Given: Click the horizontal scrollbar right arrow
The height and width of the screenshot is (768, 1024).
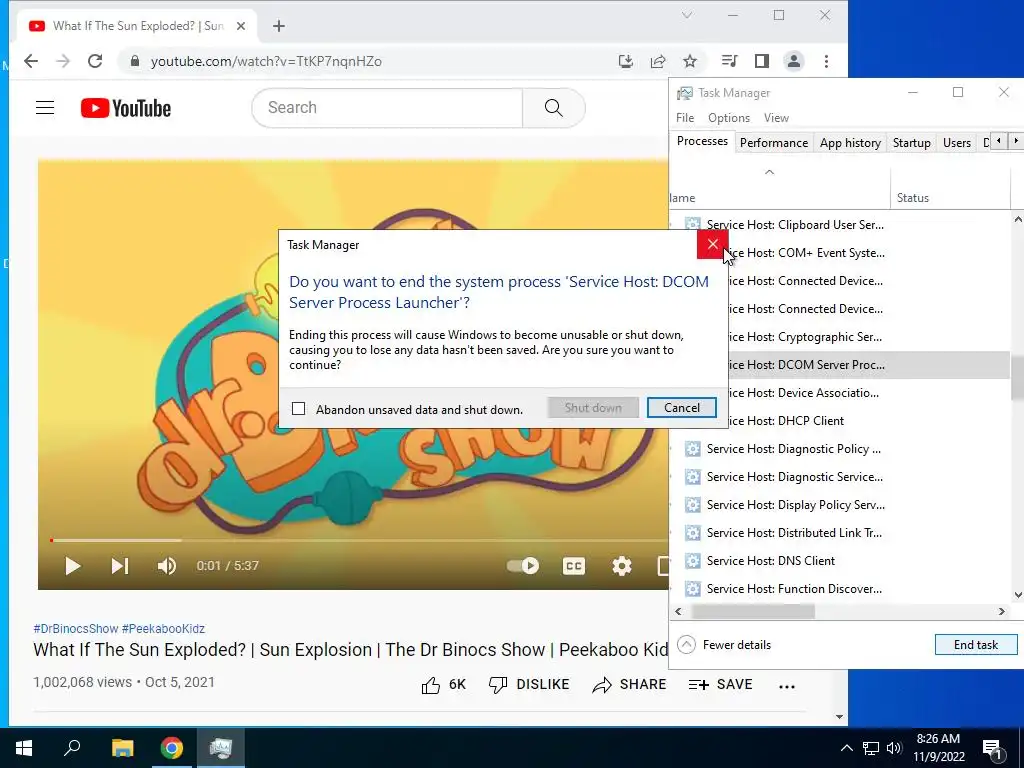Looking at the screenshot, I should click(1001, 611).
